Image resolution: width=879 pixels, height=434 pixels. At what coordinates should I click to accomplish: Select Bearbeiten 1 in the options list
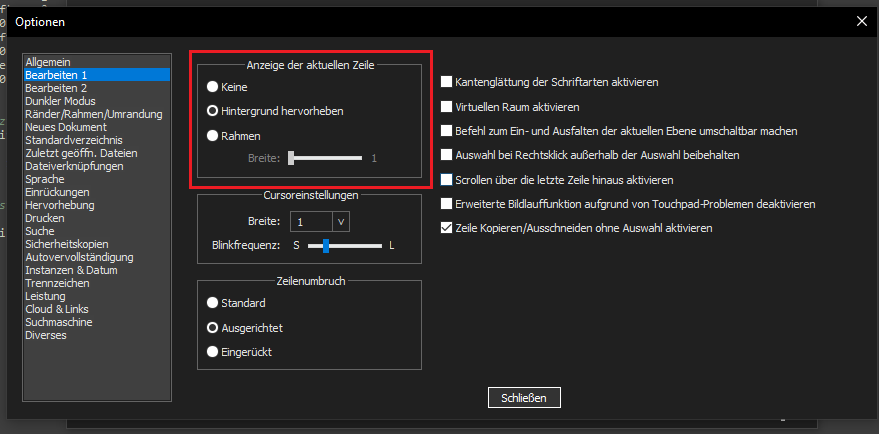click(97, 75)
